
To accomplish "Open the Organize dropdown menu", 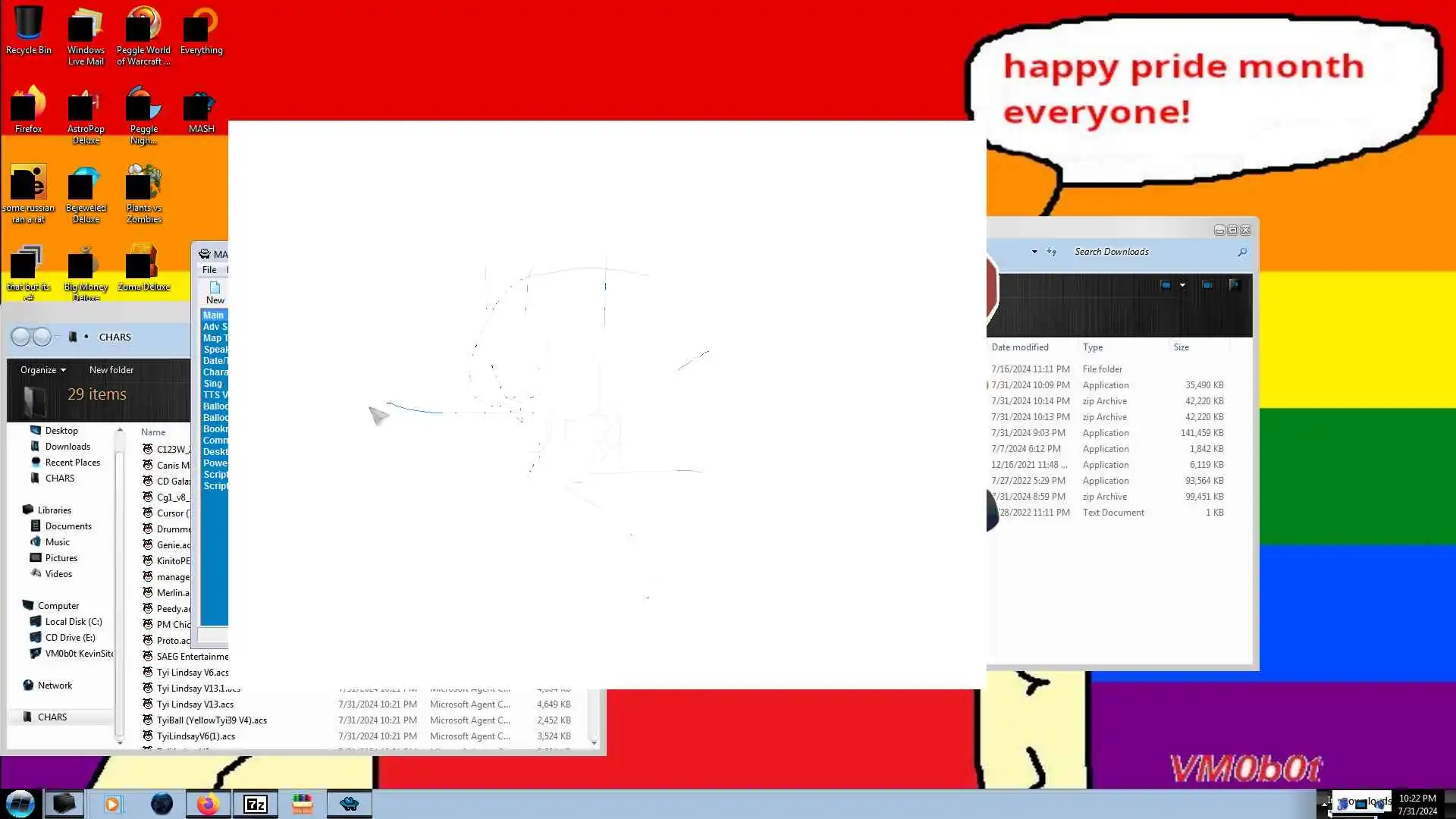I will 43,370.
